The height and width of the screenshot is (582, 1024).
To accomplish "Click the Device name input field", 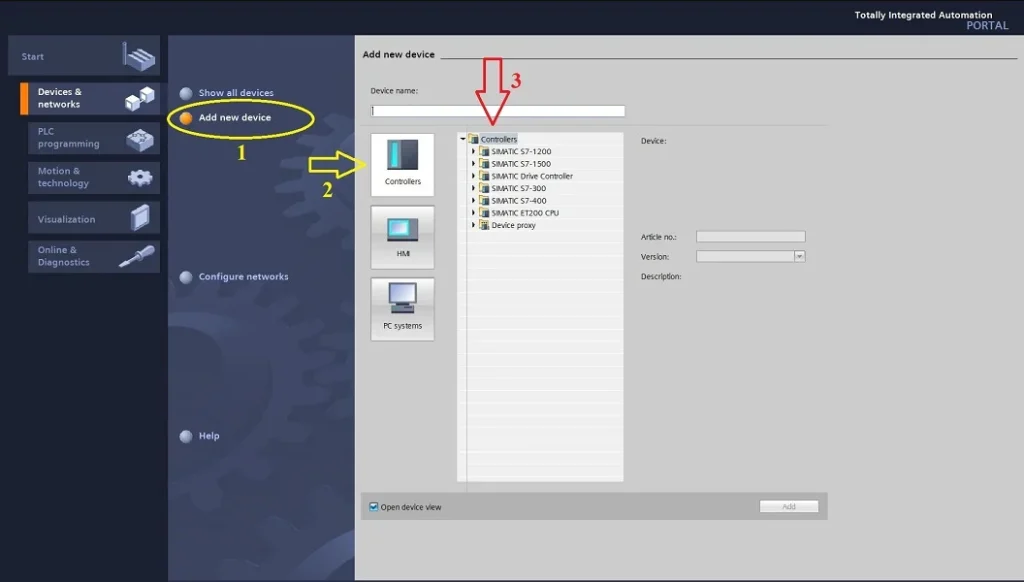I will tap(497, 111).
